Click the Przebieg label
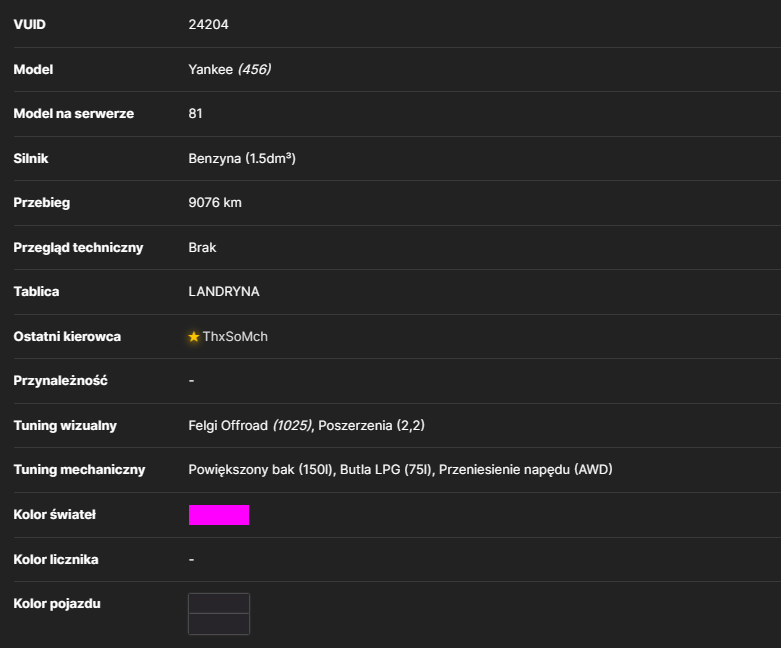781x648 pixels. [42, 203]
